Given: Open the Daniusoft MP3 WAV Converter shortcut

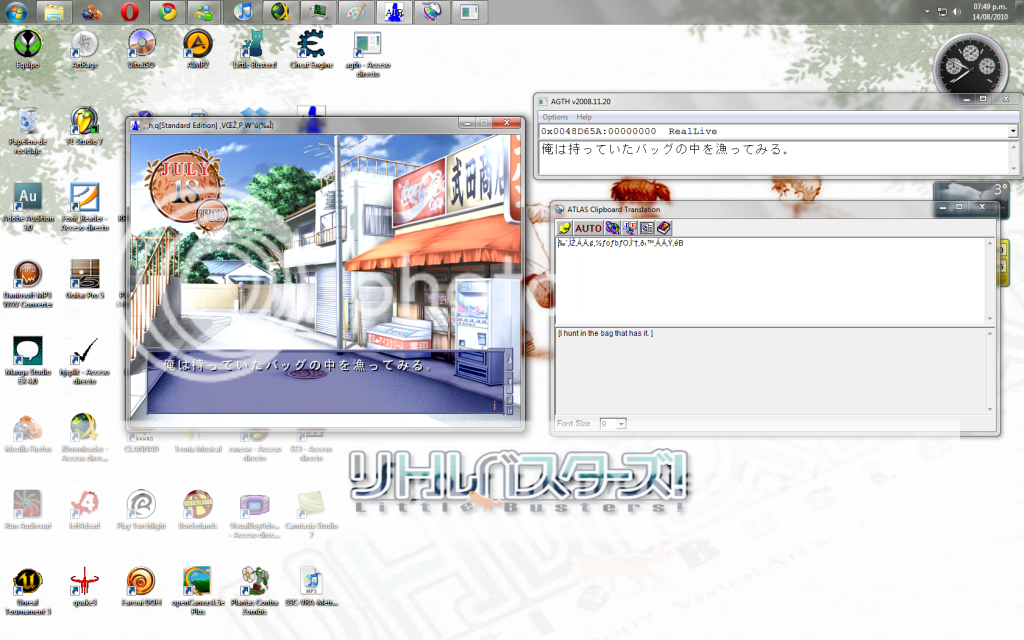Looking at the screenshot, I should [27, 284].
